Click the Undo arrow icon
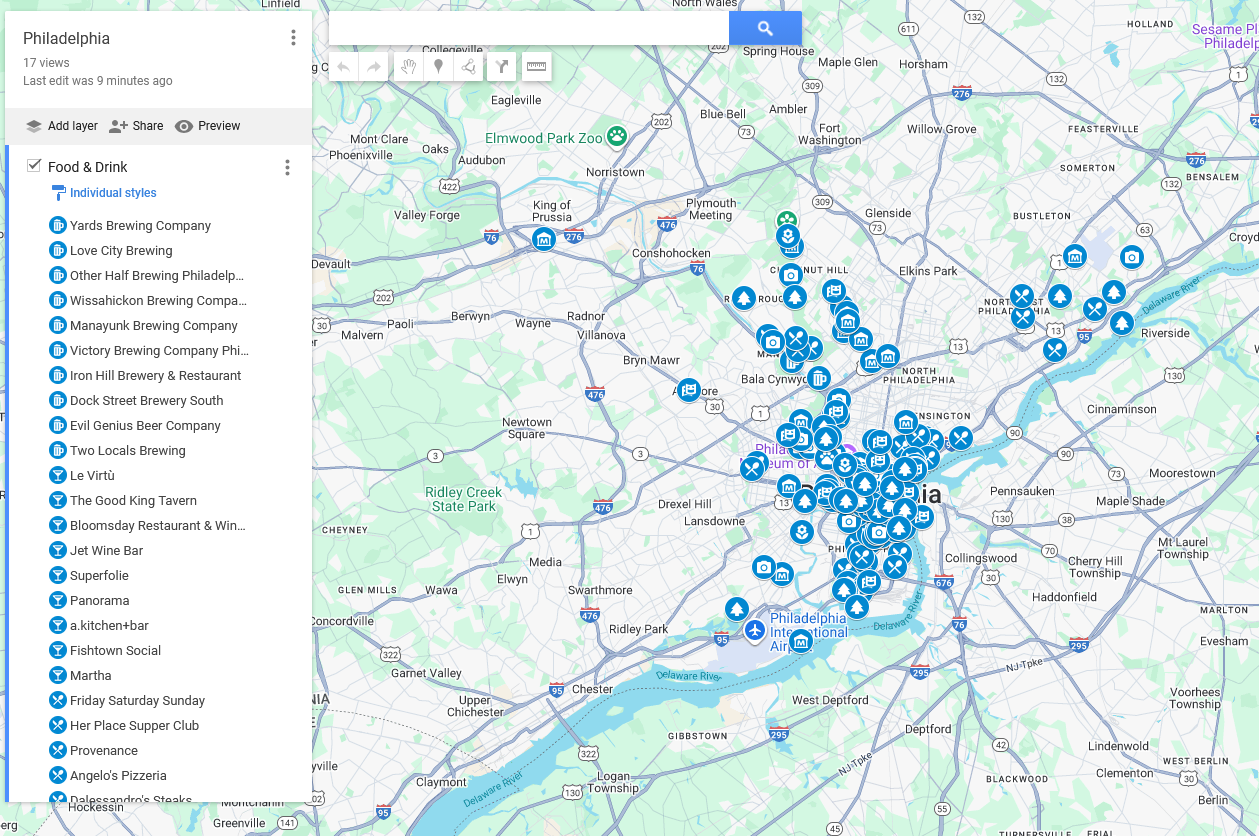Screen dimensions: 1259x836 pos(344,66)
